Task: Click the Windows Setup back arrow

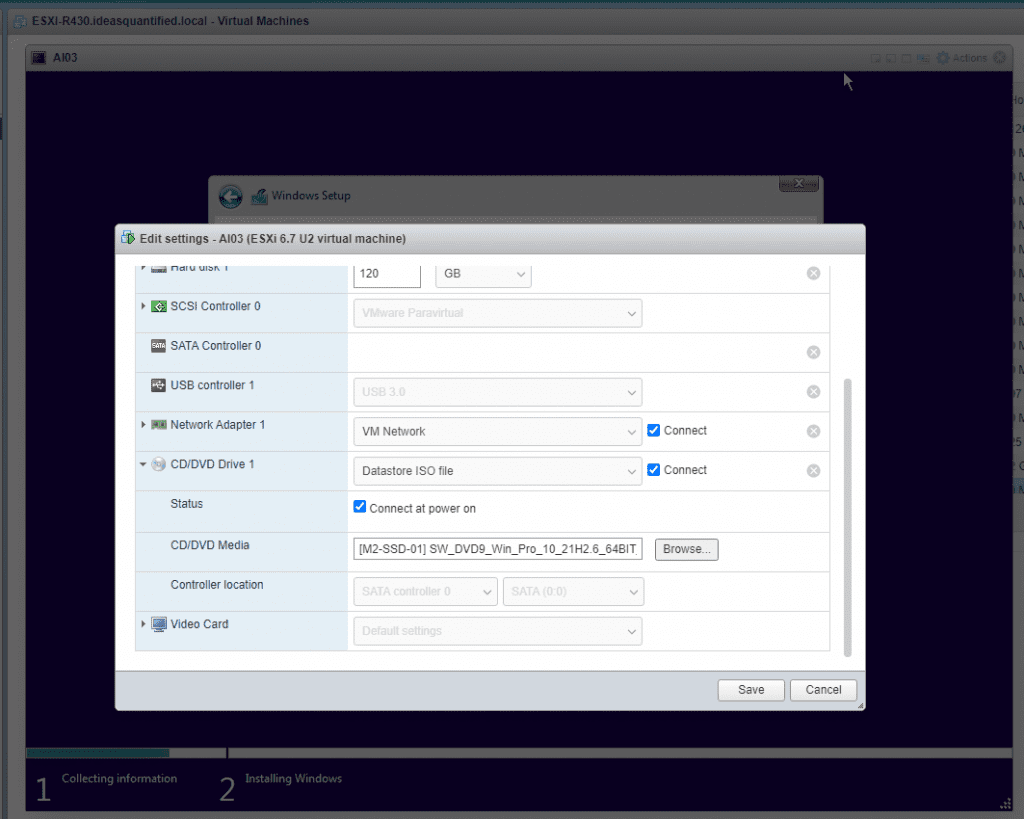Action: pyautogui.click(x=230, y=196)
